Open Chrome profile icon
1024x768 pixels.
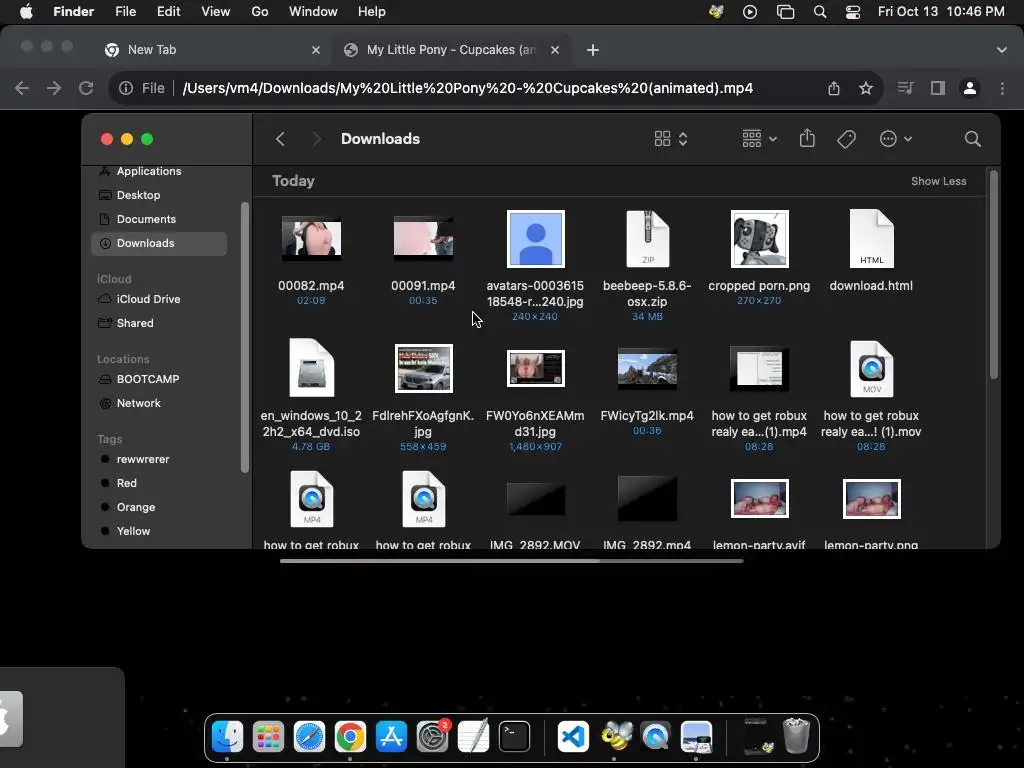(970, 88)
